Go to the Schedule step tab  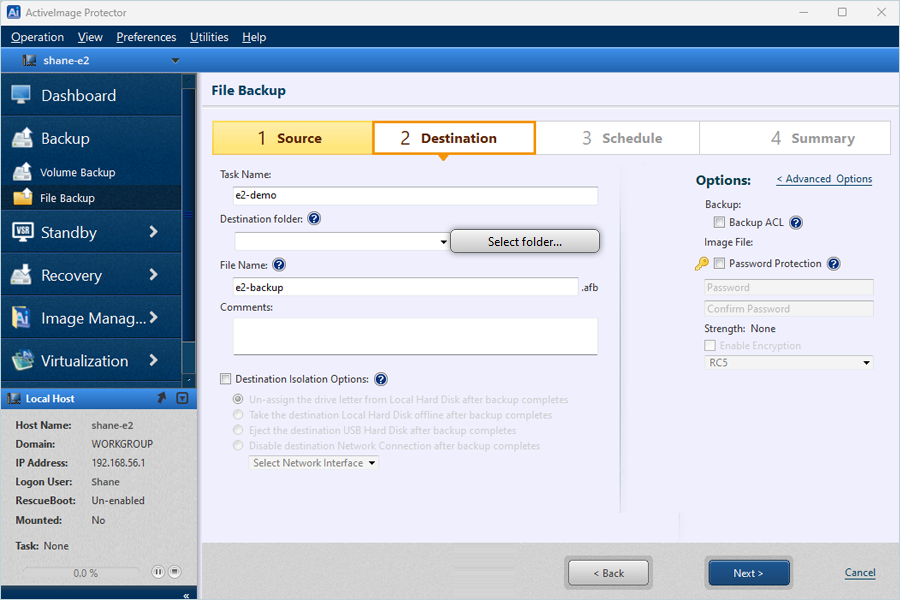pyautogui.click(x=618, y=138)
